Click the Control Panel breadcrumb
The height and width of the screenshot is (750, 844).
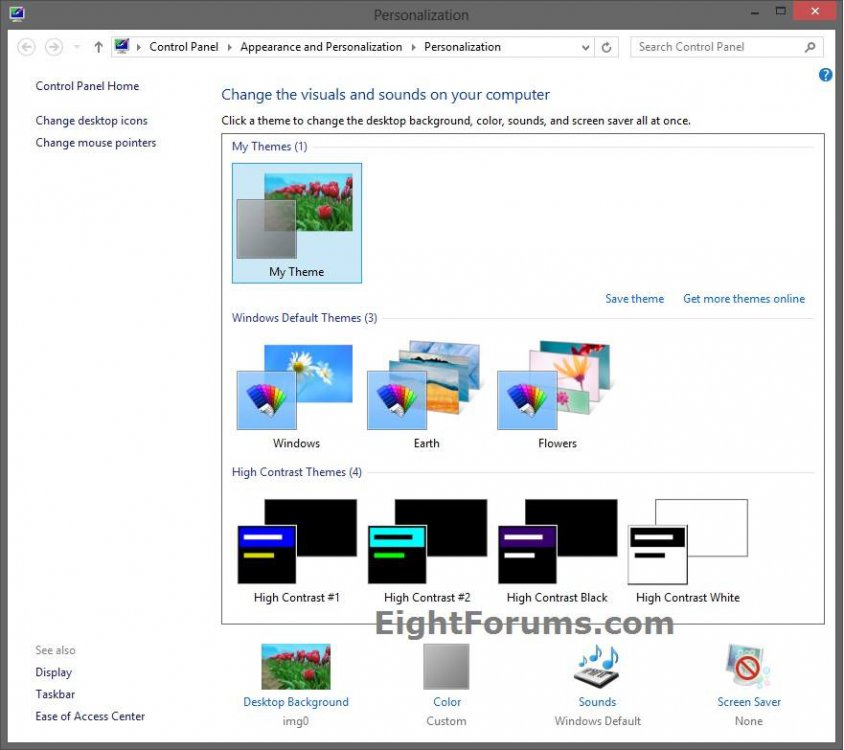point(183,46)
